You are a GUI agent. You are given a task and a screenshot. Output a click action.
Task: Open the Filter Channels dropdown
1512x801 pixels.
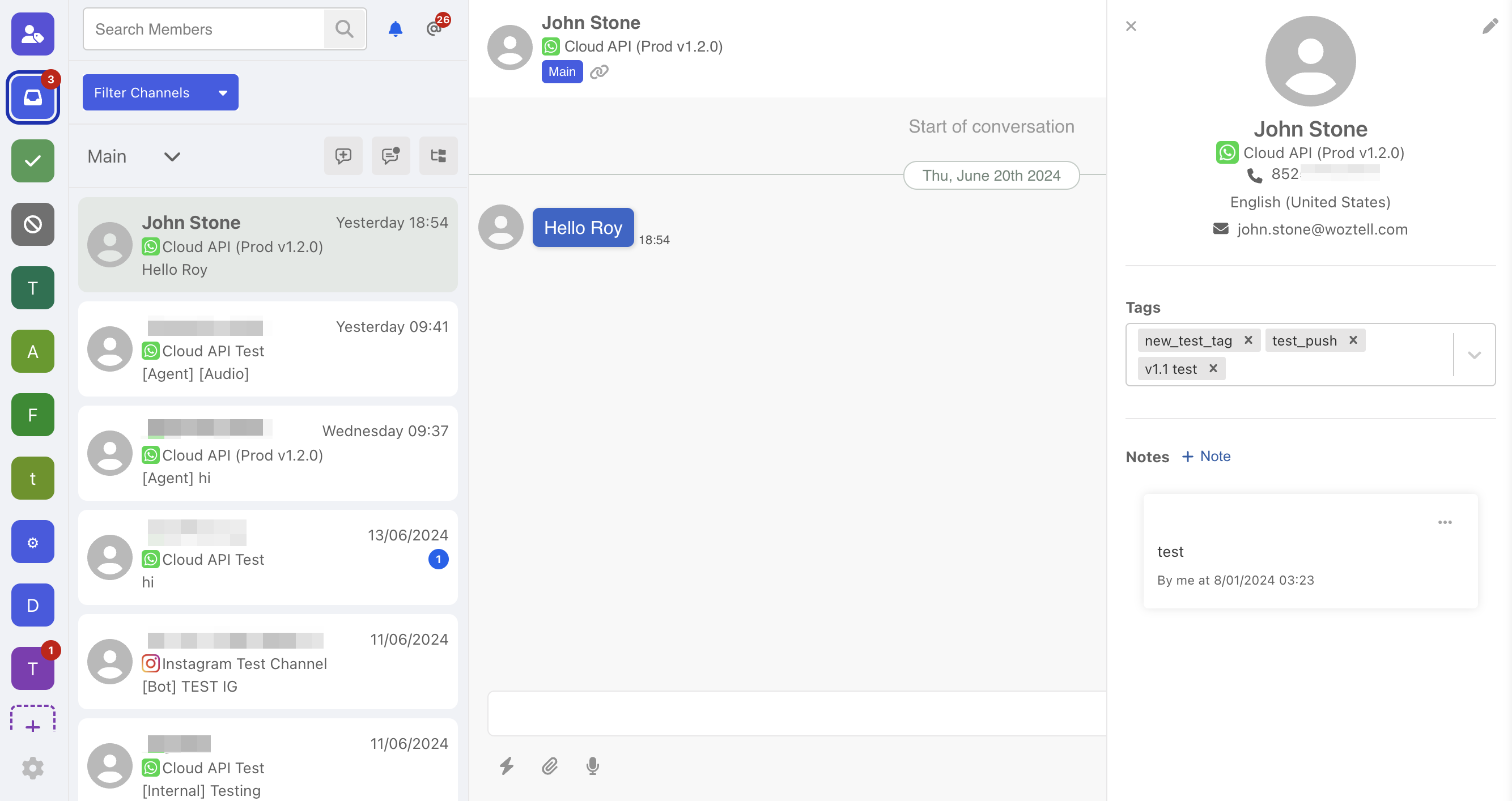pyautogui.click(x=160, y=92)
